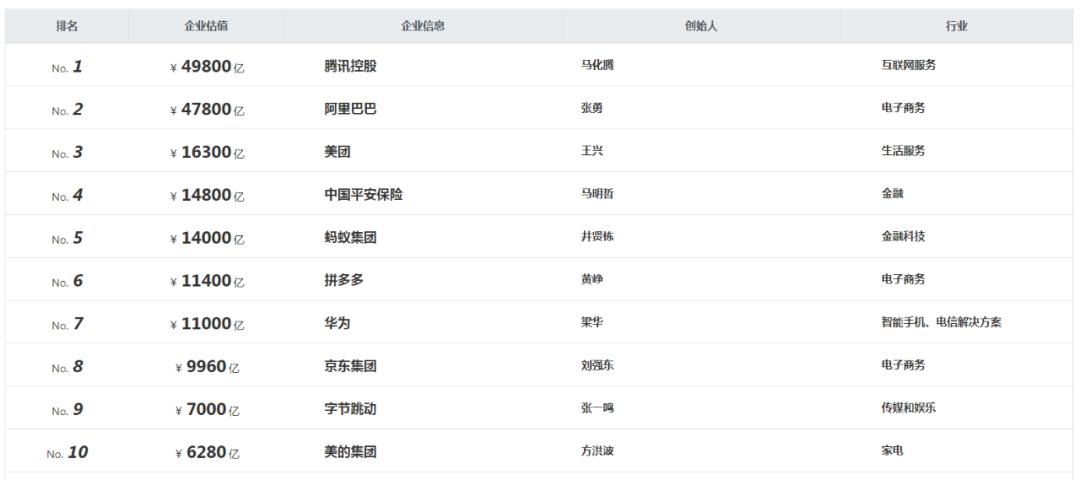This screenshot has height=480, width=1080.
Task: Click the 企业估值 column header
Action: [205, 26]
